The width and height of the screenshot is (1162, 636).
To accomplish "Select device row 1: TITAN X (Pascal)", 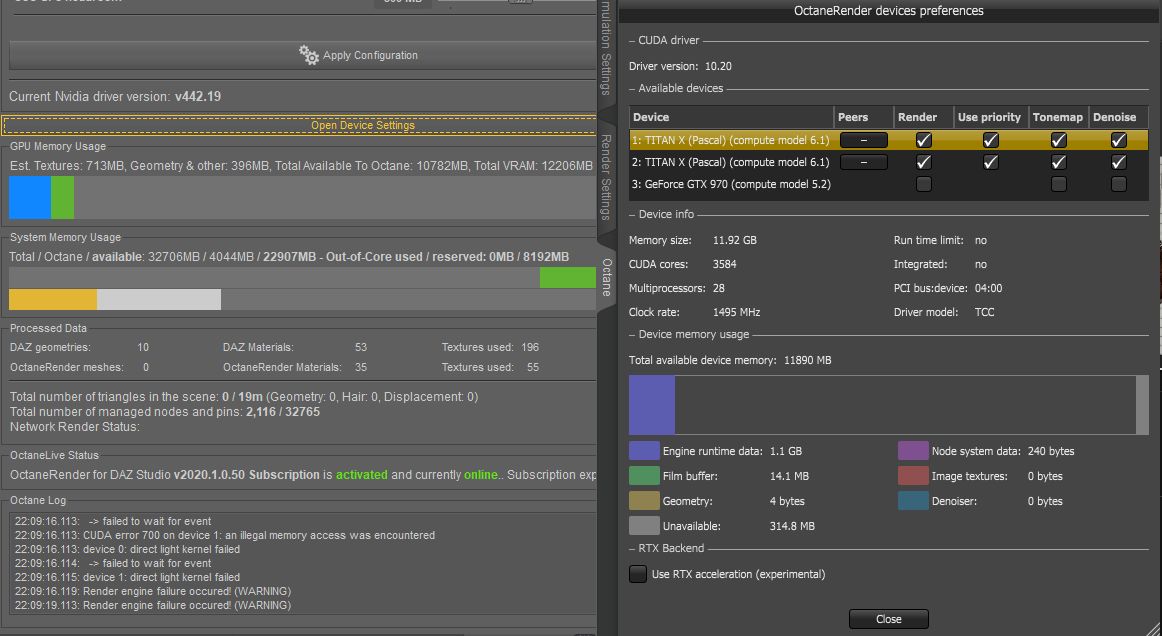I will (x=889, y=140).
